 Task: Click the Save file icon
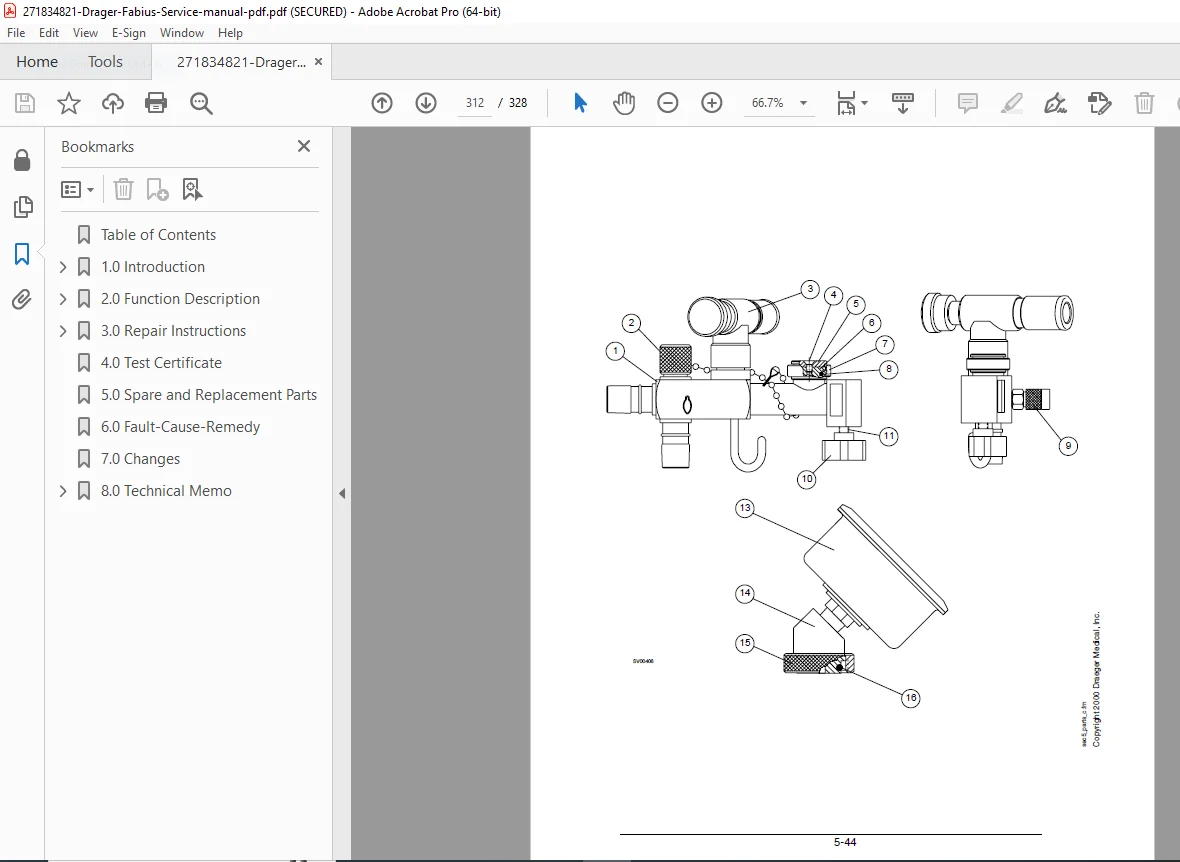tap(25, 103)
